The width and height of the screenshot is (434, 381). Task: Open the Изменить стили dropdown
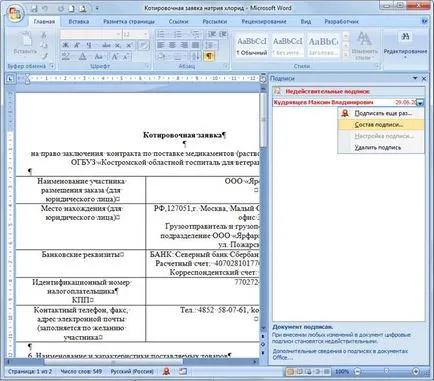364,46
